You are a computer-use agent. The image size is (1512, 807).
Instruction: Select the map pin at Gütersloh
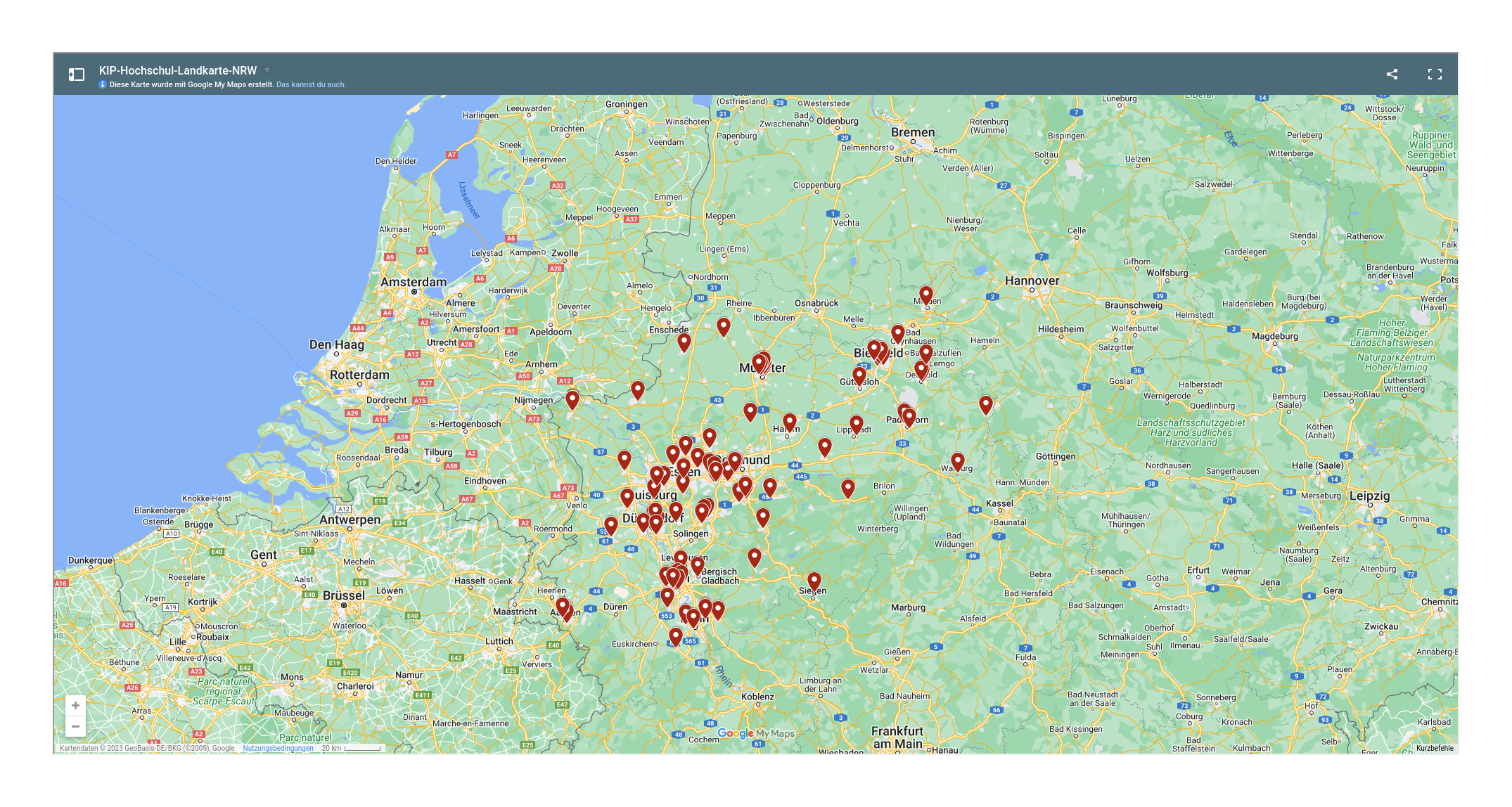click(x=859, y=376)
